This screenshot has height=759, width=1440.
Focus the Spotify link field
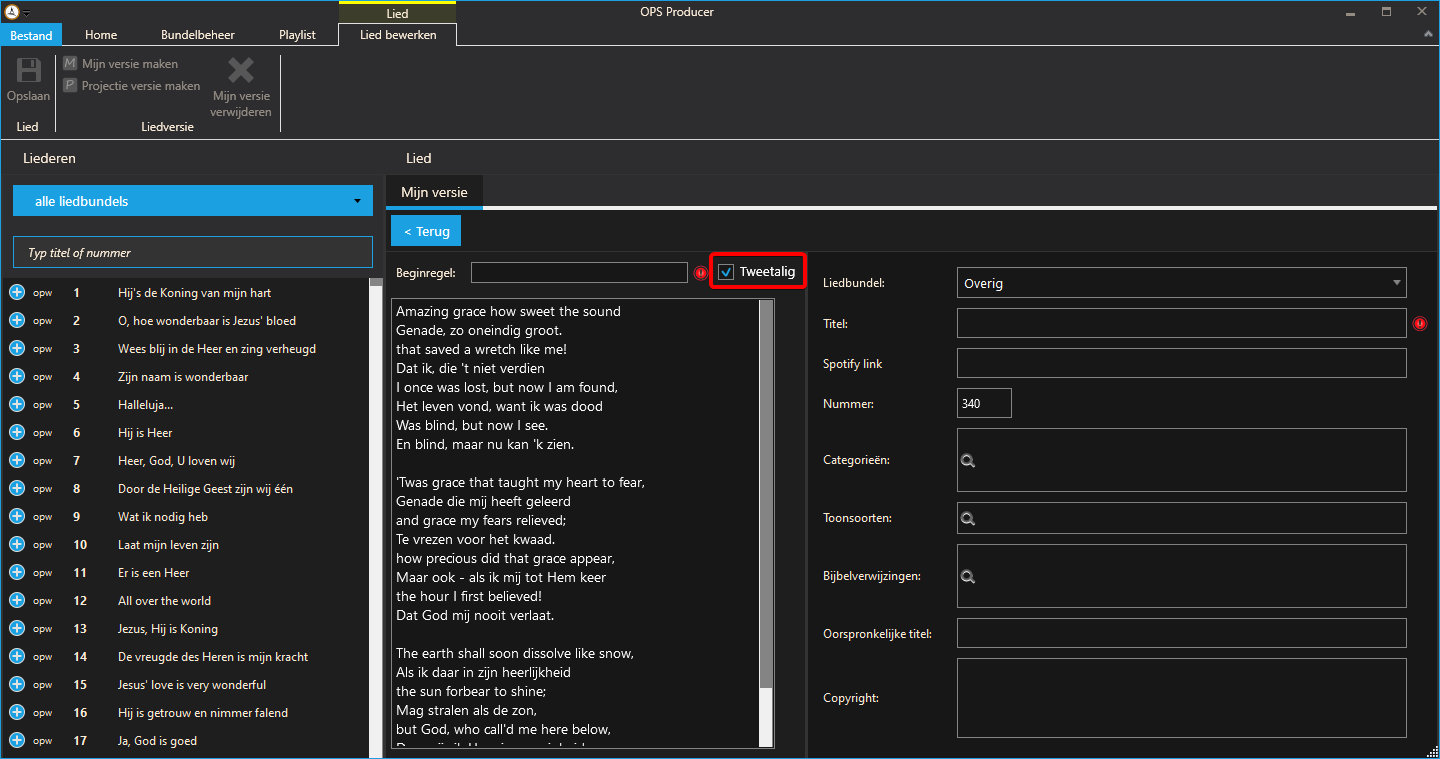coord(1182,363)
